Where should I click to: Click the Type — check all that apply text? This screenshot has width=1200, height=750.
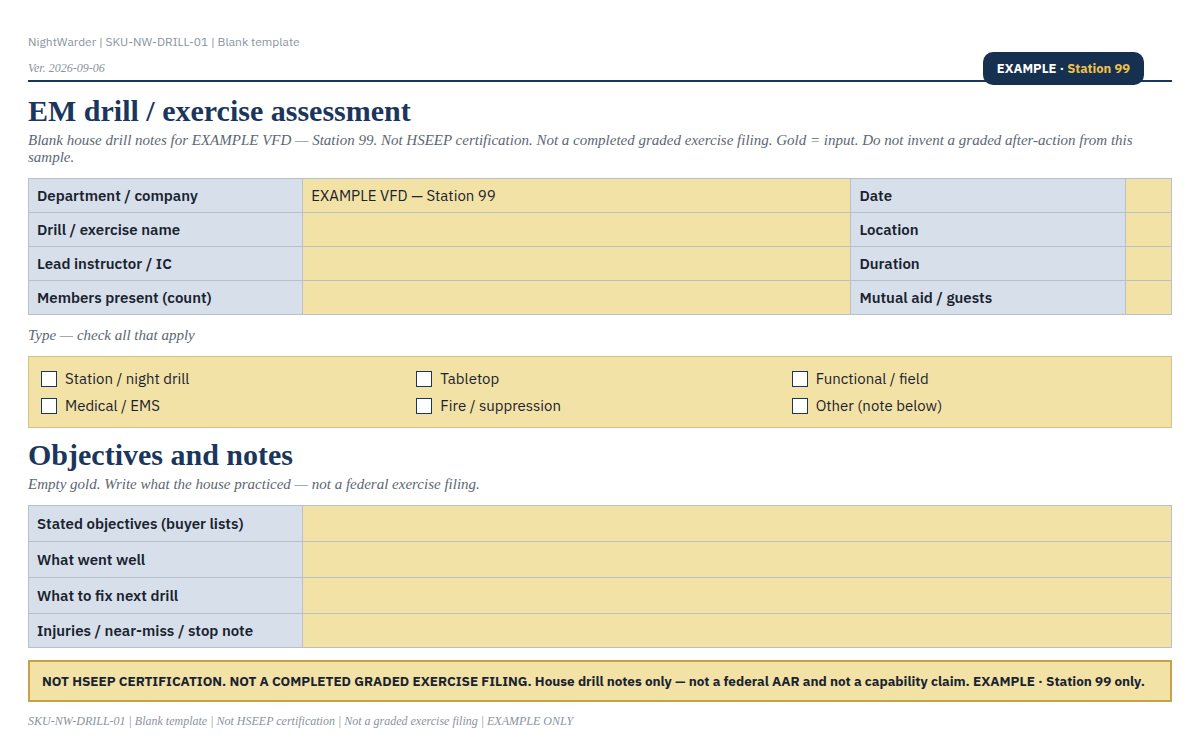click(x=111, y=335)
